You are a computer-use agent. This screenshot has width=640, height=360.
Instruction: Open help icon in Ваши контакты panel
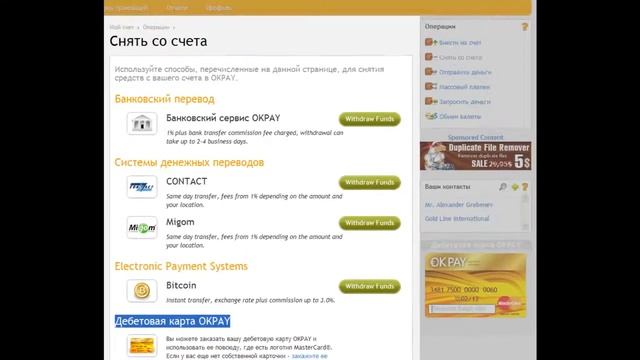(525, 187)
